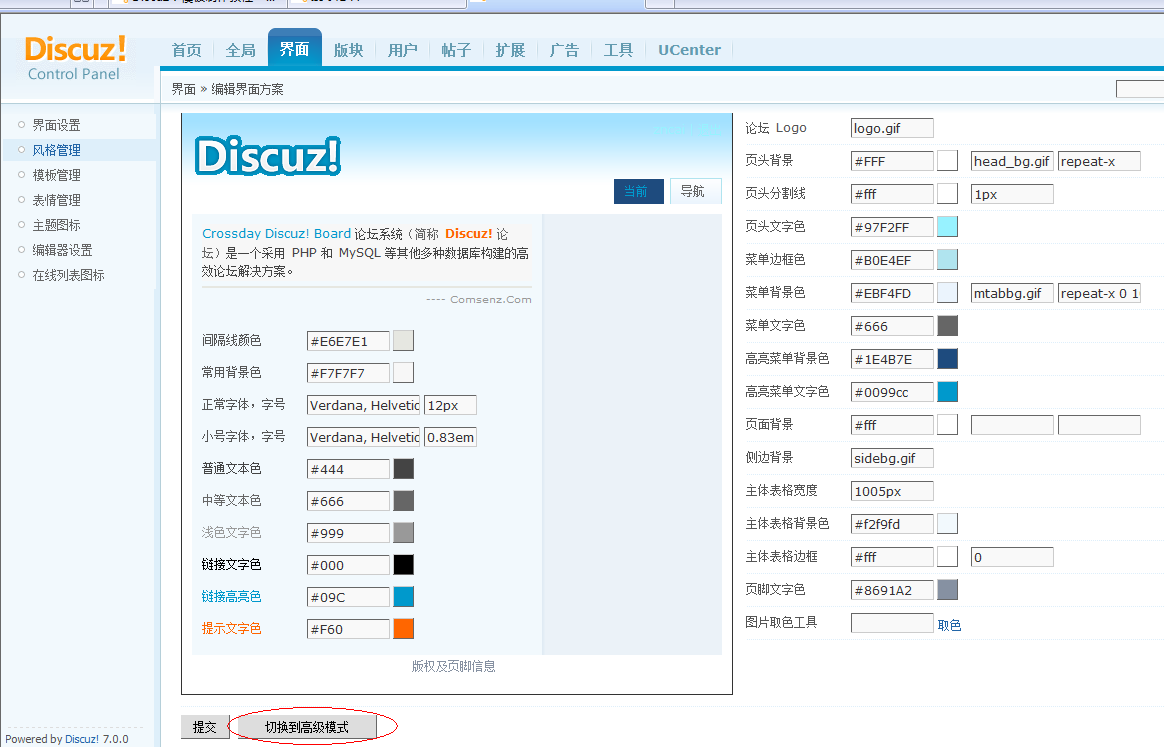1164x747 pixels.
Task: Open 表情管理 in the sidebar
Action: tap(56, 200)
